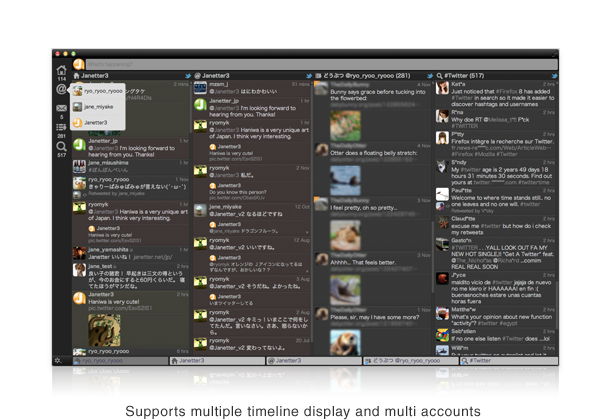Click username ryomyk on Haniwa tweet in home column
This screenshot has height=420, width=610.
click(x=98, y=205)
